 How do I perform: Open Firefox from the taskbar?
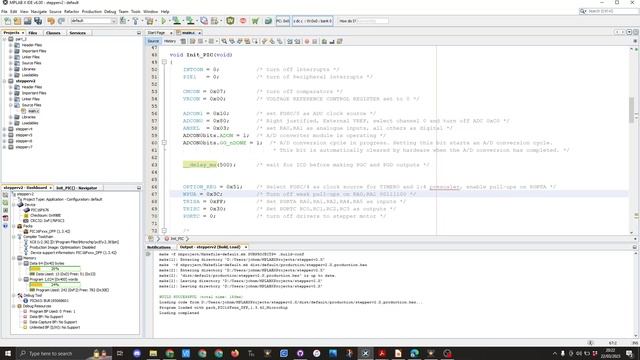click(x=235, y=353)
